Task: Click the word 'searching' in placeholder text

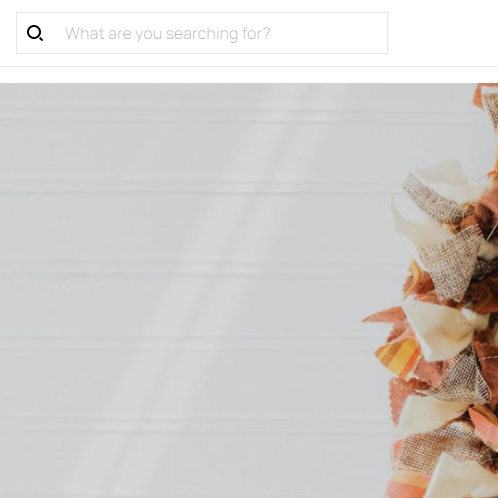Action: [201, 34]
